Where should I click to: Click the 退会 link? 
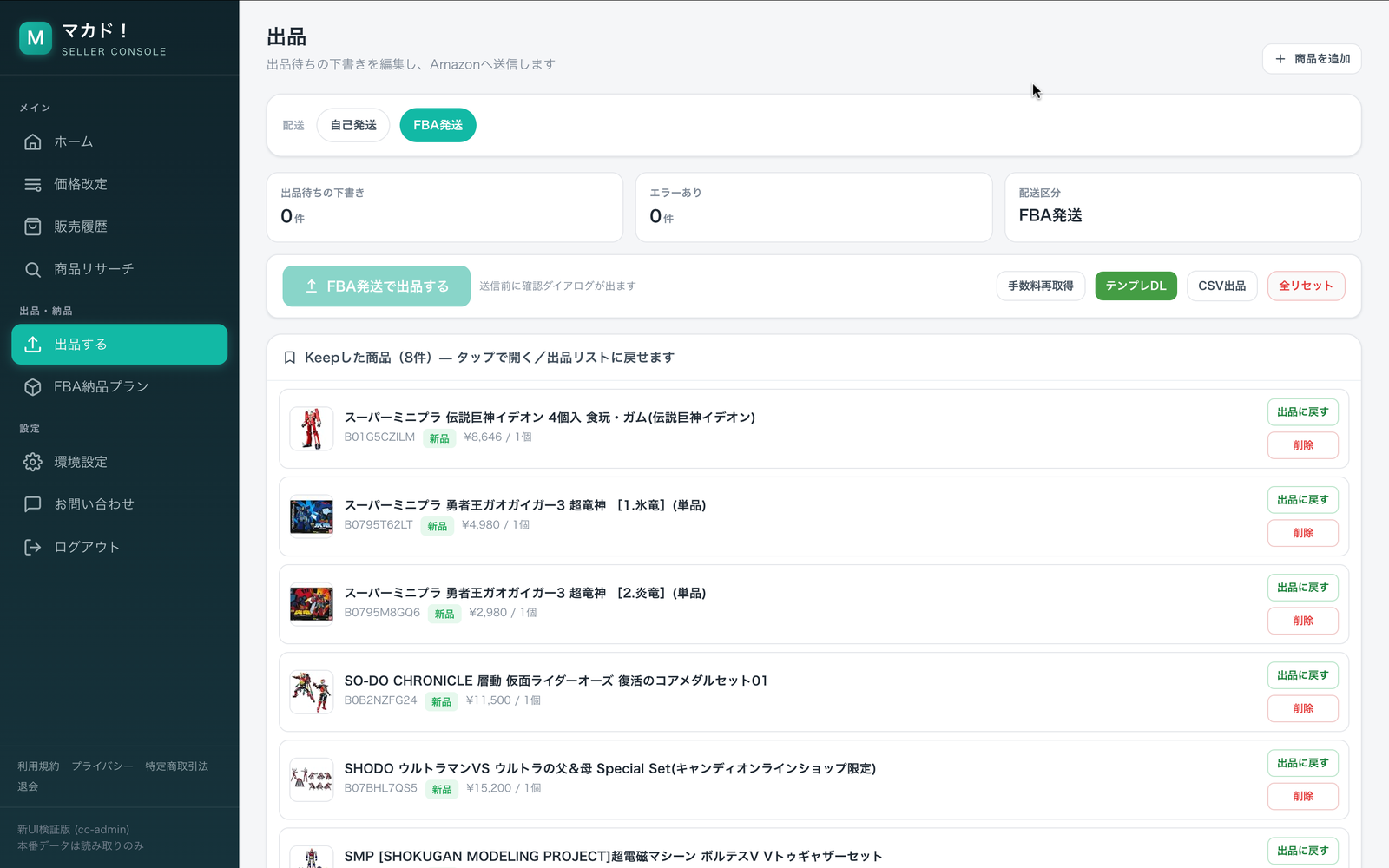28,786
